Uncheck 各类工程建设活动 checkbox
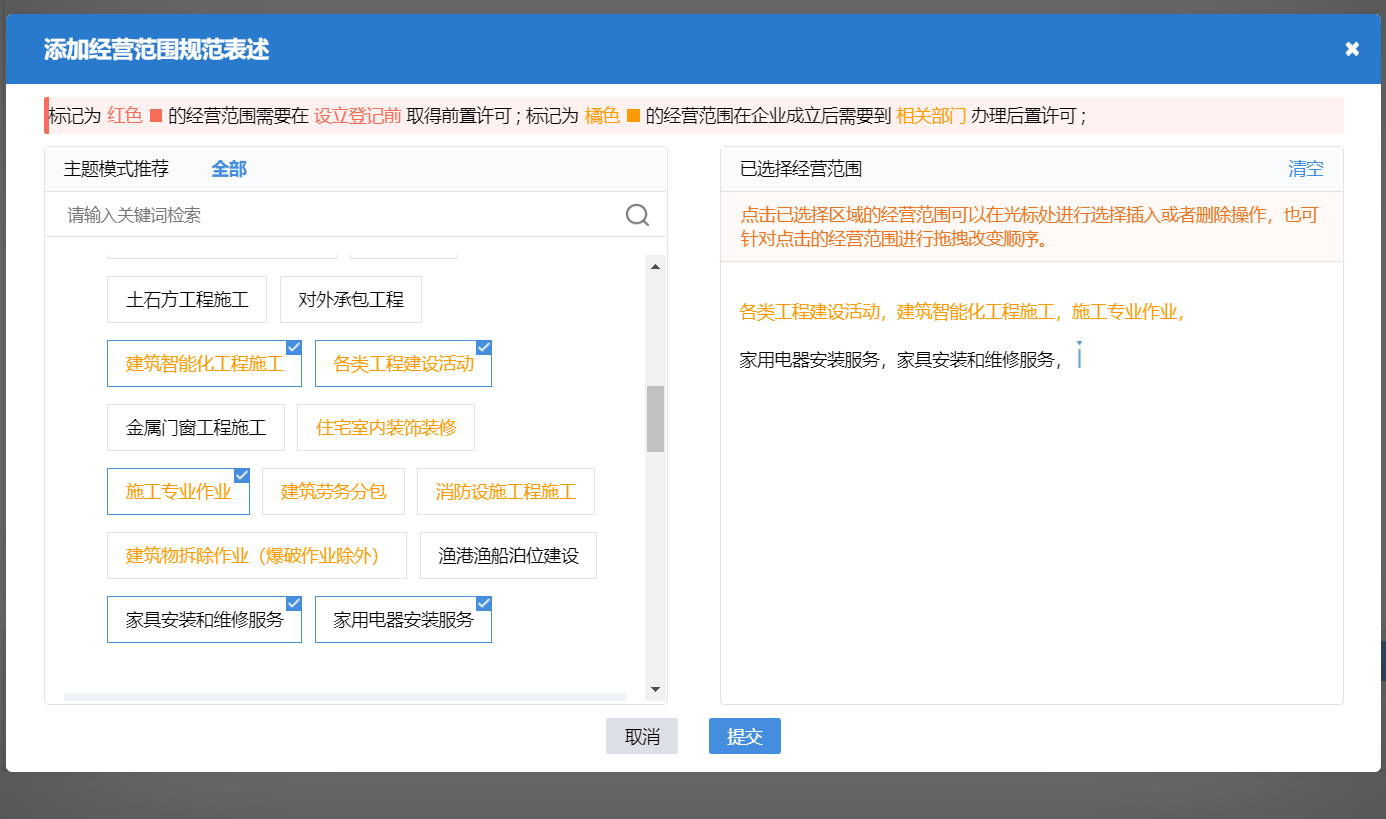1386x819 pixels. [483, 346]
